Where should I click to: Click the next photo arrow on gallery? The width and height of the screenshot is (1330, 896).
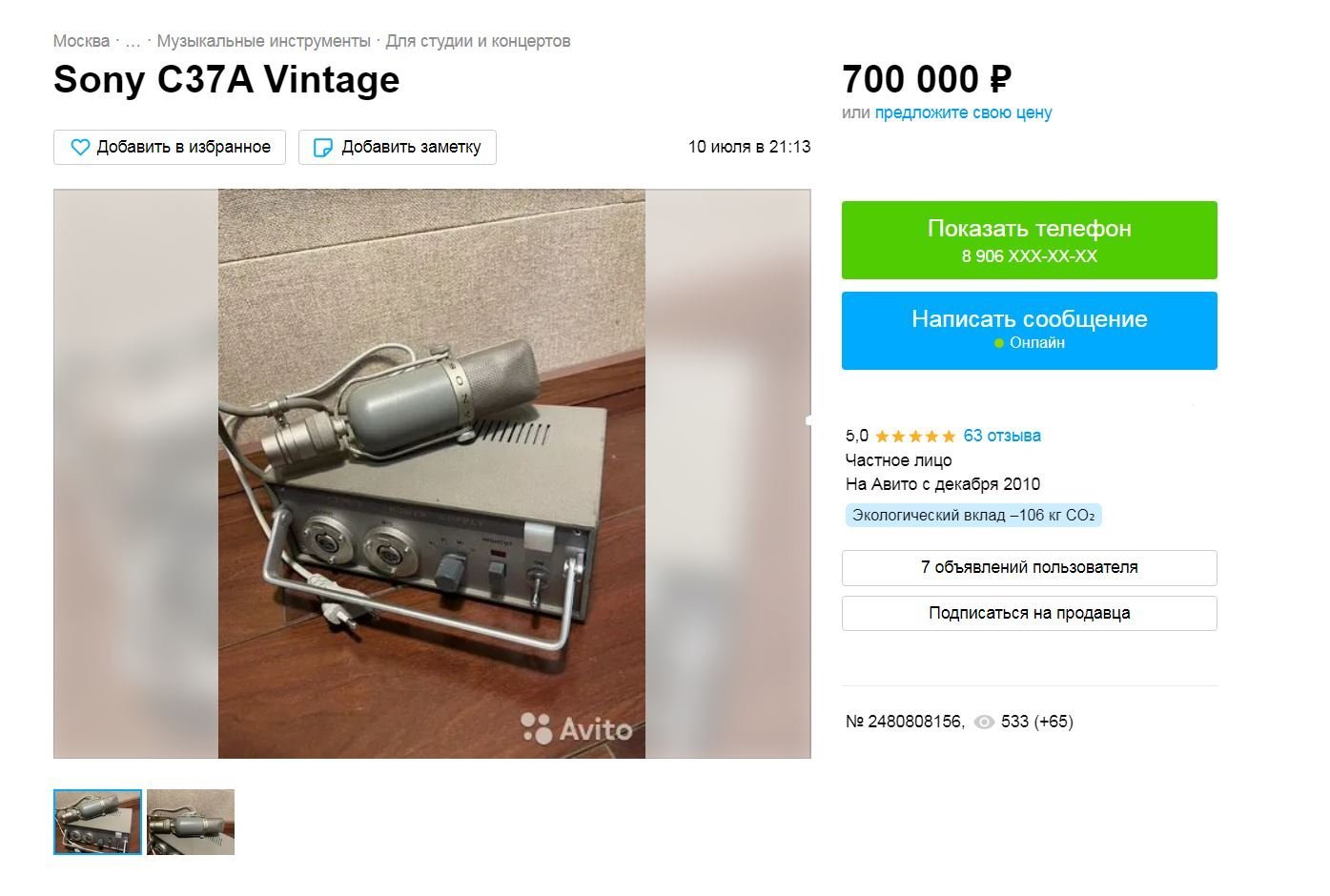pos(807,419)
